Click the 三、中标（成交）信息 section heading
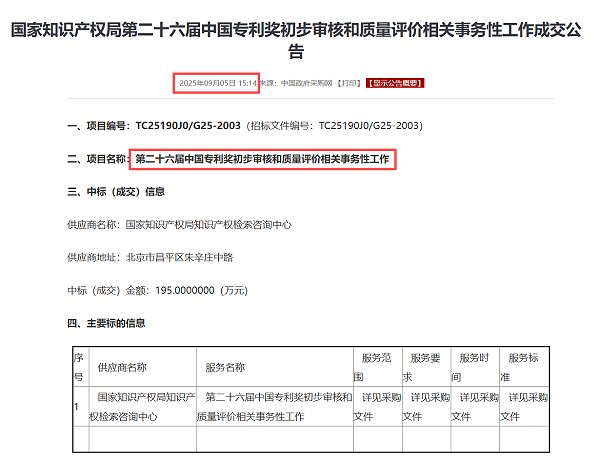The height and width of the screenshot is (458, 600). [115, 191]
